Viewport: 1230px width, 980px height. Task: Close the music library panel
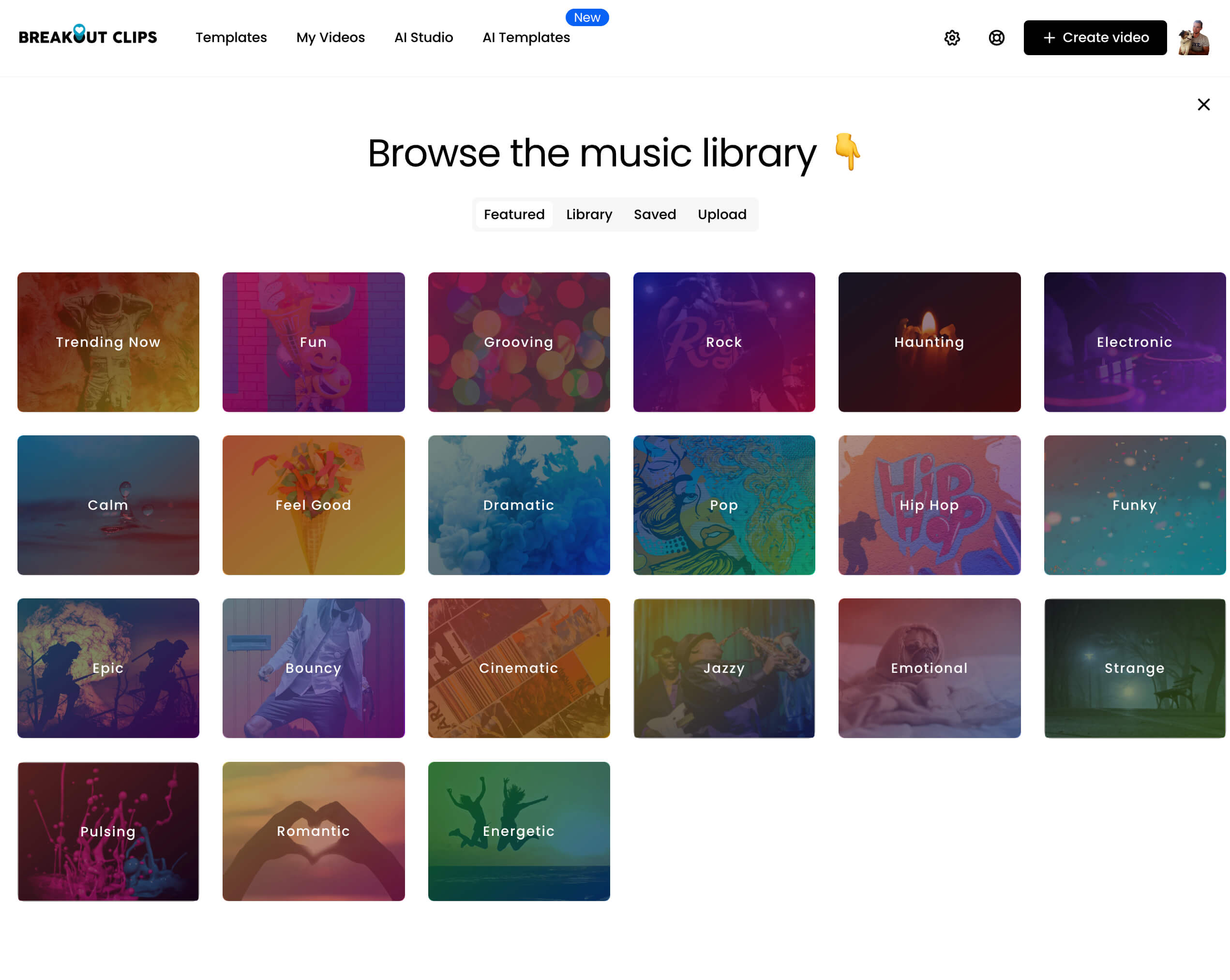point(1203,104)
